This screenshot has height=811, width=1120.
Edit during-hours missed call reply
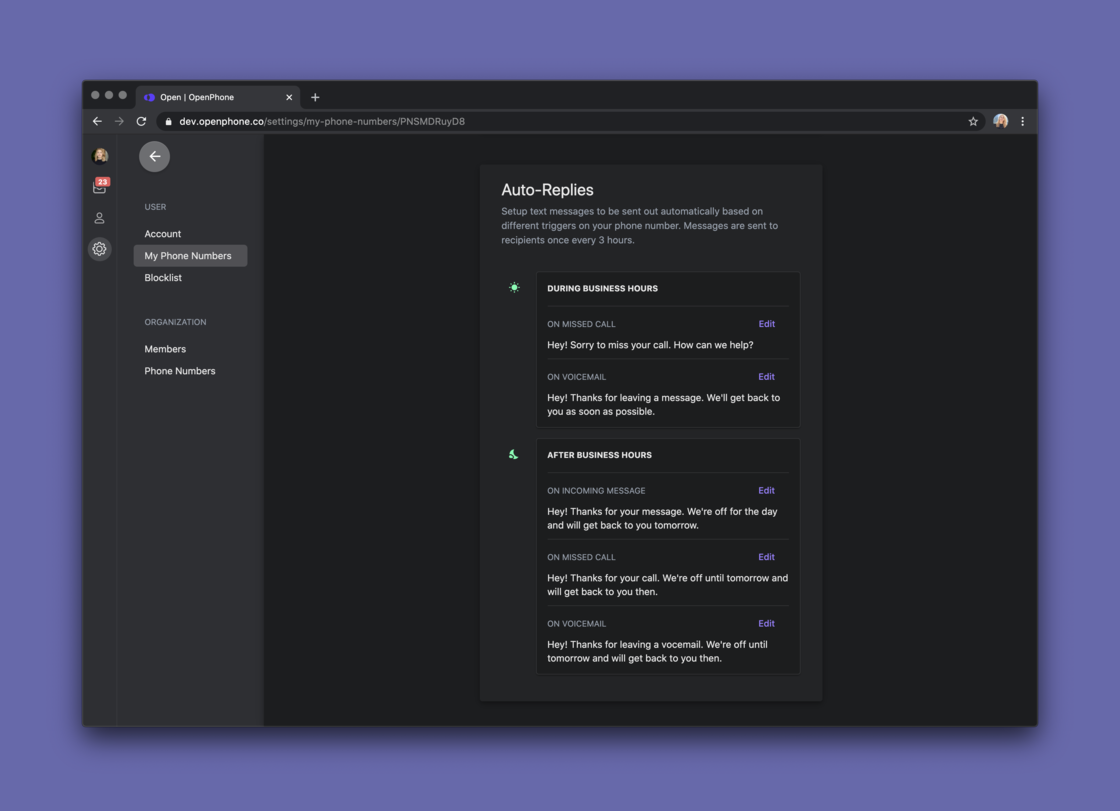(x=766, y=324)
